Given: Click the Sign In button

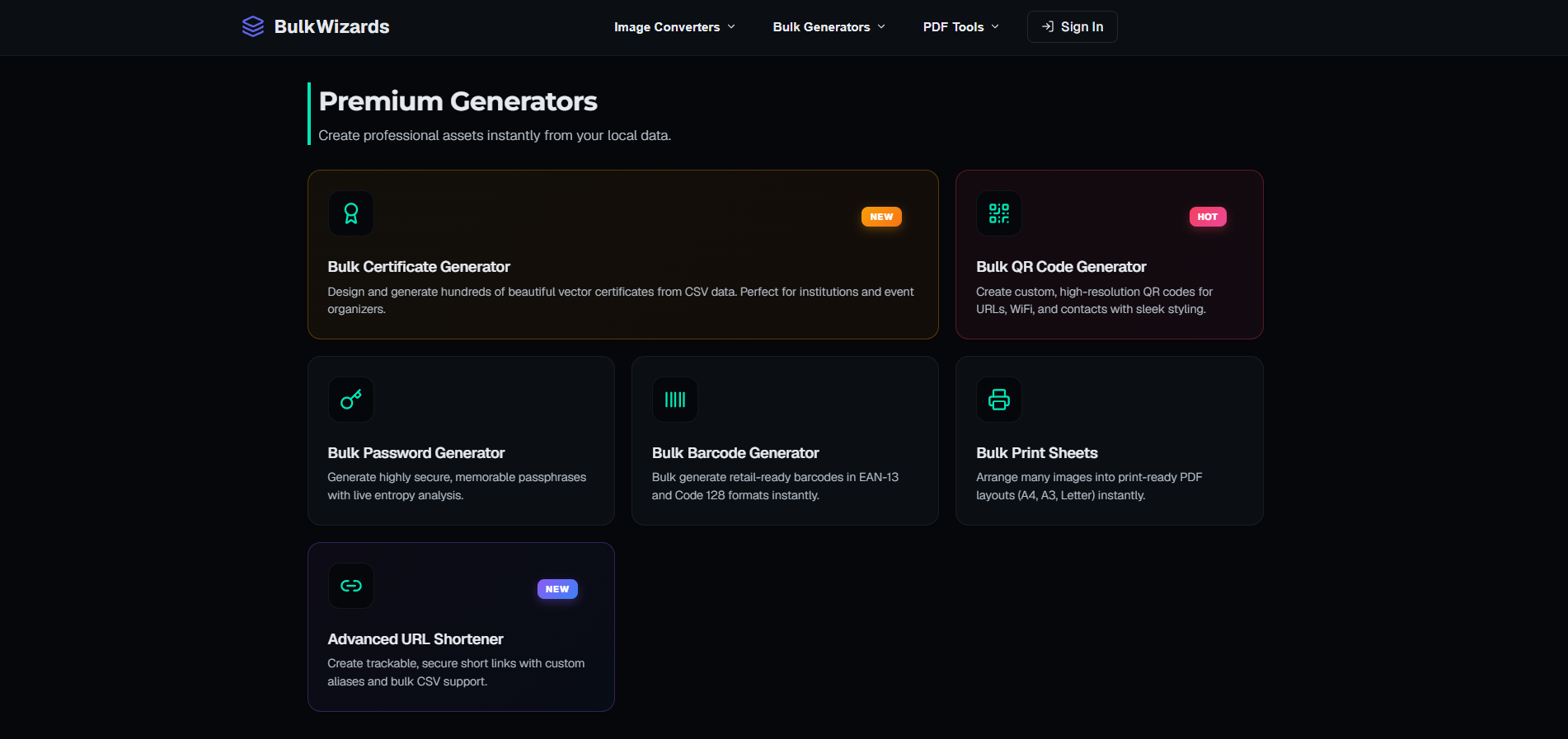Looking at the screenshot, I should coord(1072,26).
